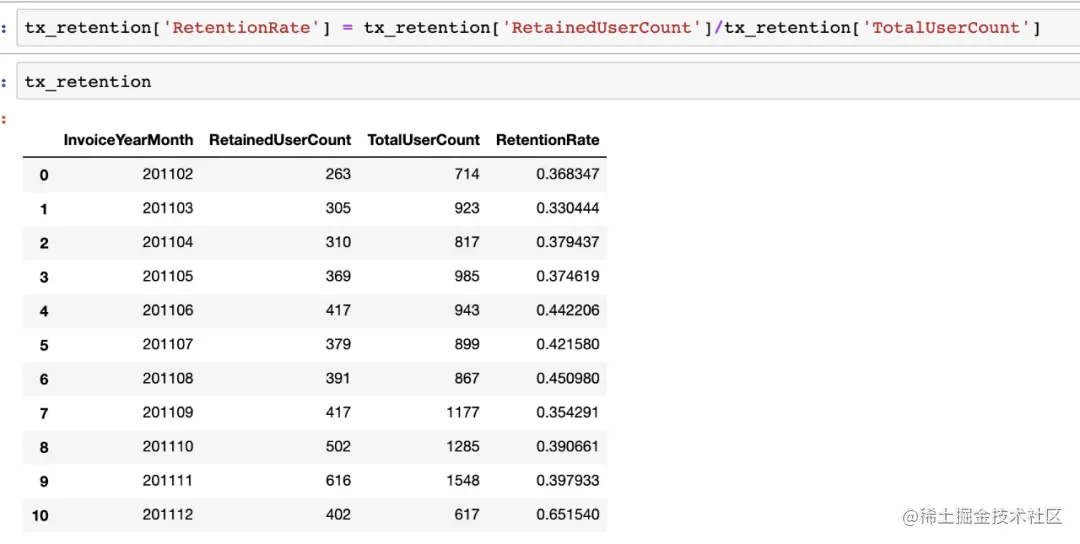Click the RetainedUserCount value 502
This screenshot has height=544, width=1080.
tap(338, 446)
